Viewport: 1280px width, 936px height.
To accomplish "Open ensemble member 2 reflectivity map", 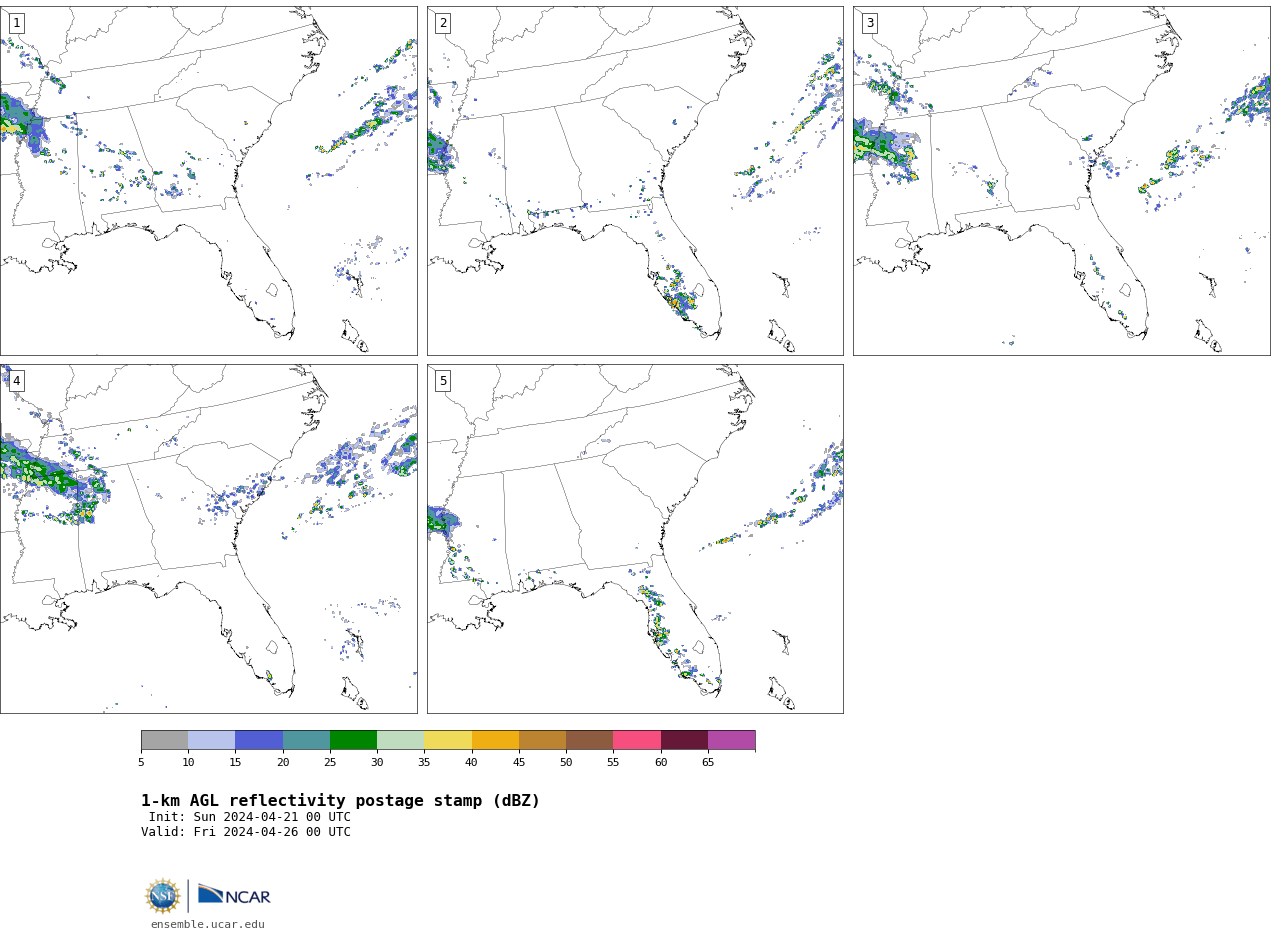I will tap(635, 181).
